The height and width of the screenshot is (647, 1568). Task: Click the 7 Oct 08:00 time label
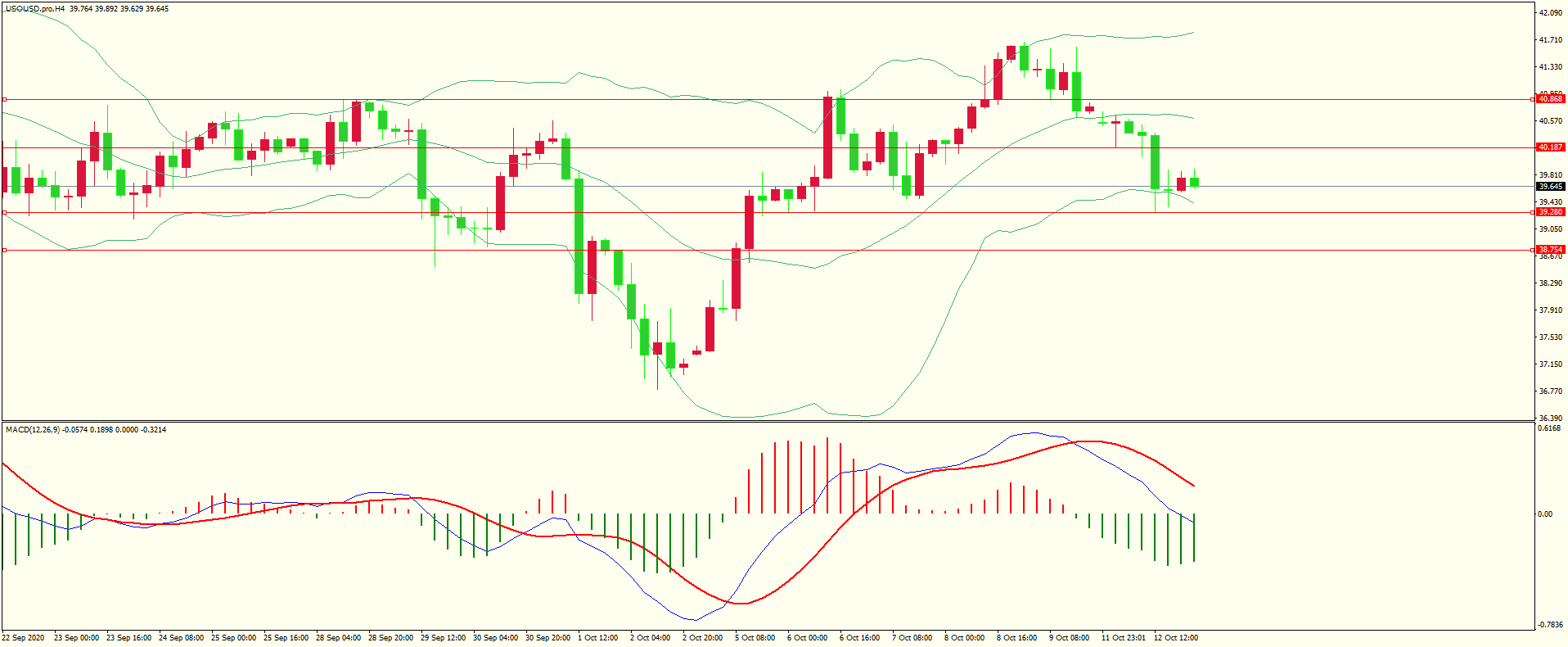[x=912, y=638]
